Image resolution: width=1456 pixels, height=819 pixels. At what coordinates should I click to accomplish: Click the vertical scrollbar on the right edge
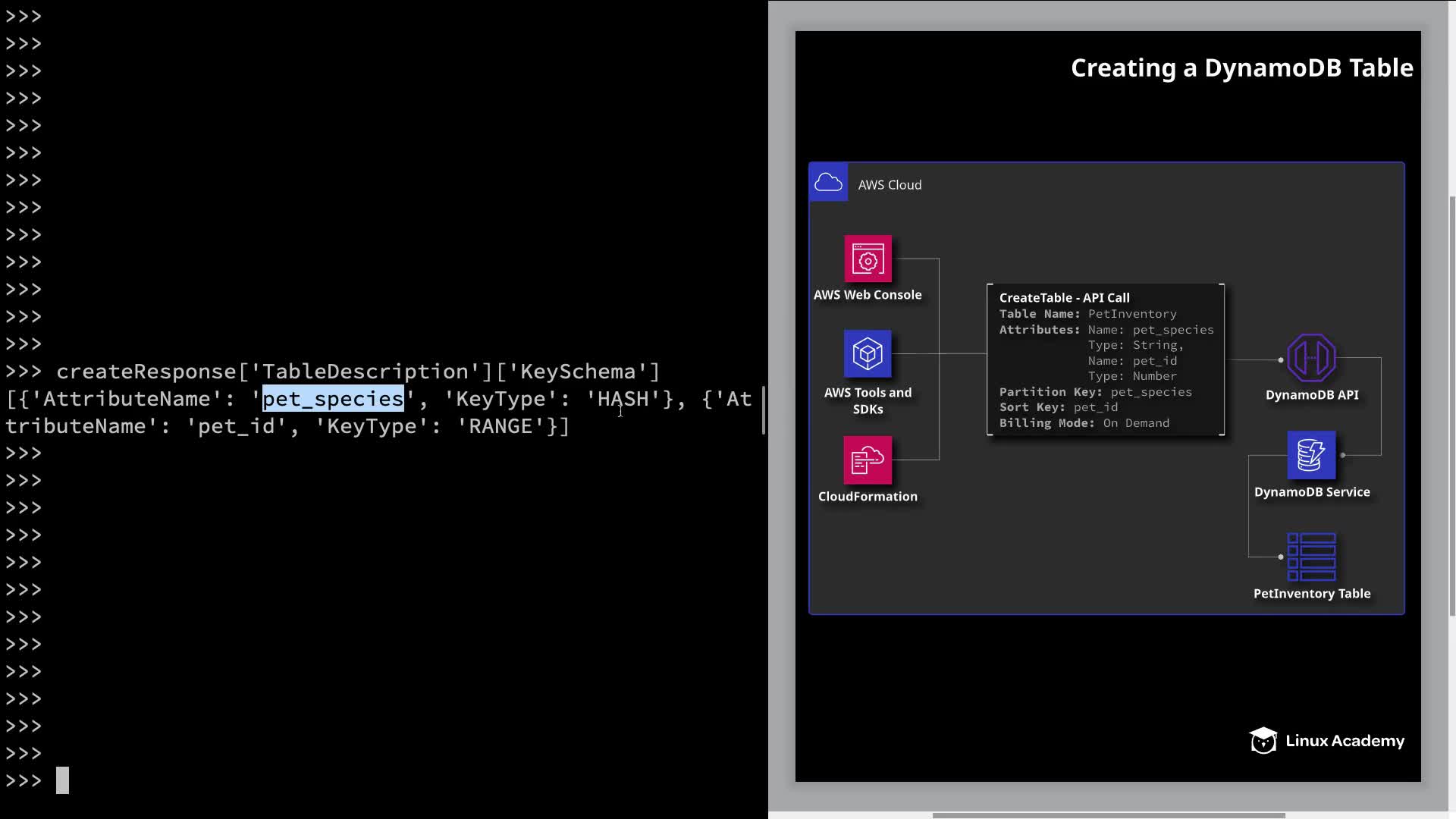pyautogui.click(x=1451, y=406)
